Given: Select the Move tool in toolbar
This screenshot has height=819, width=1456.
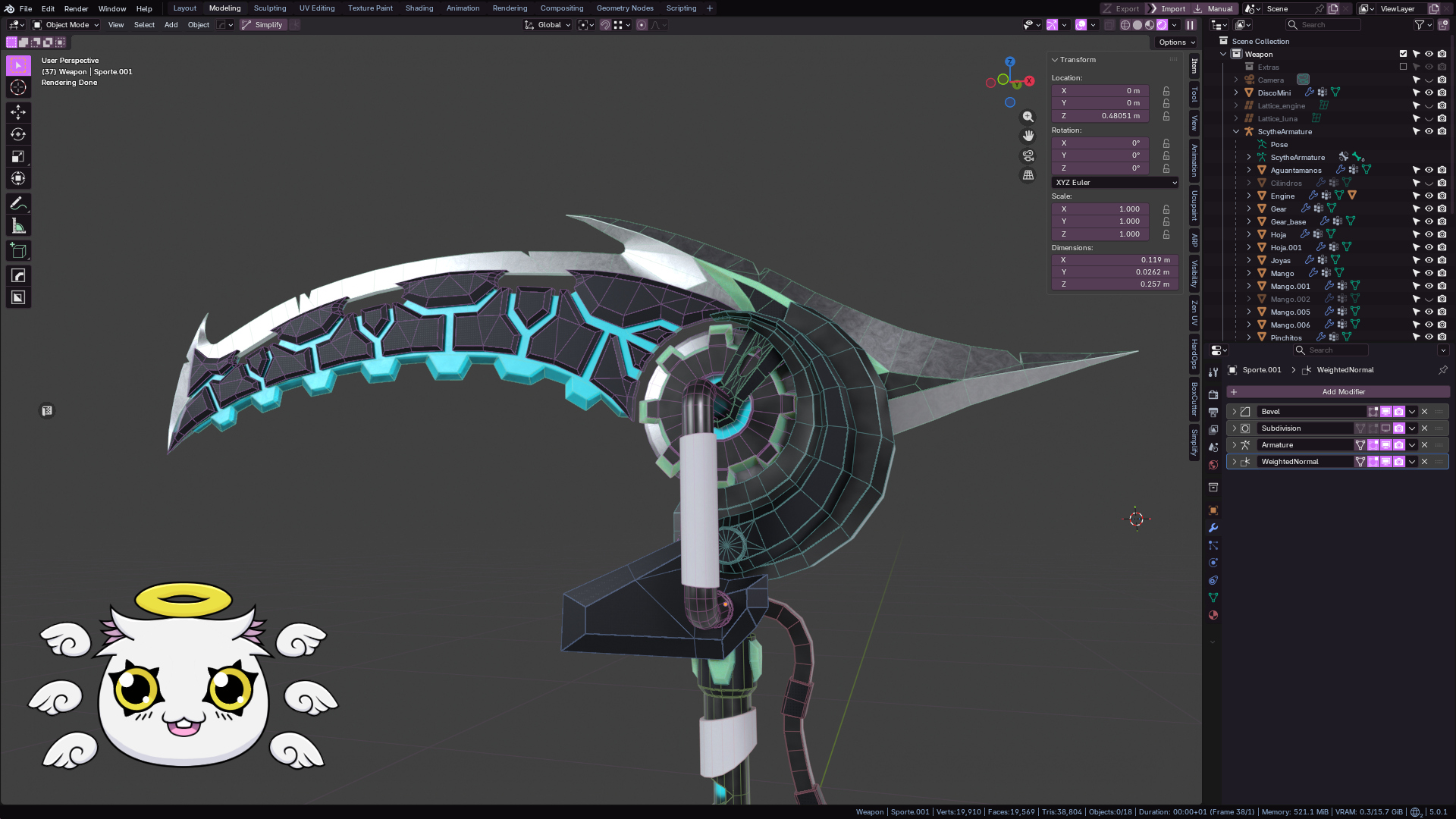Looking at the screenshot, I should point(18,112).
